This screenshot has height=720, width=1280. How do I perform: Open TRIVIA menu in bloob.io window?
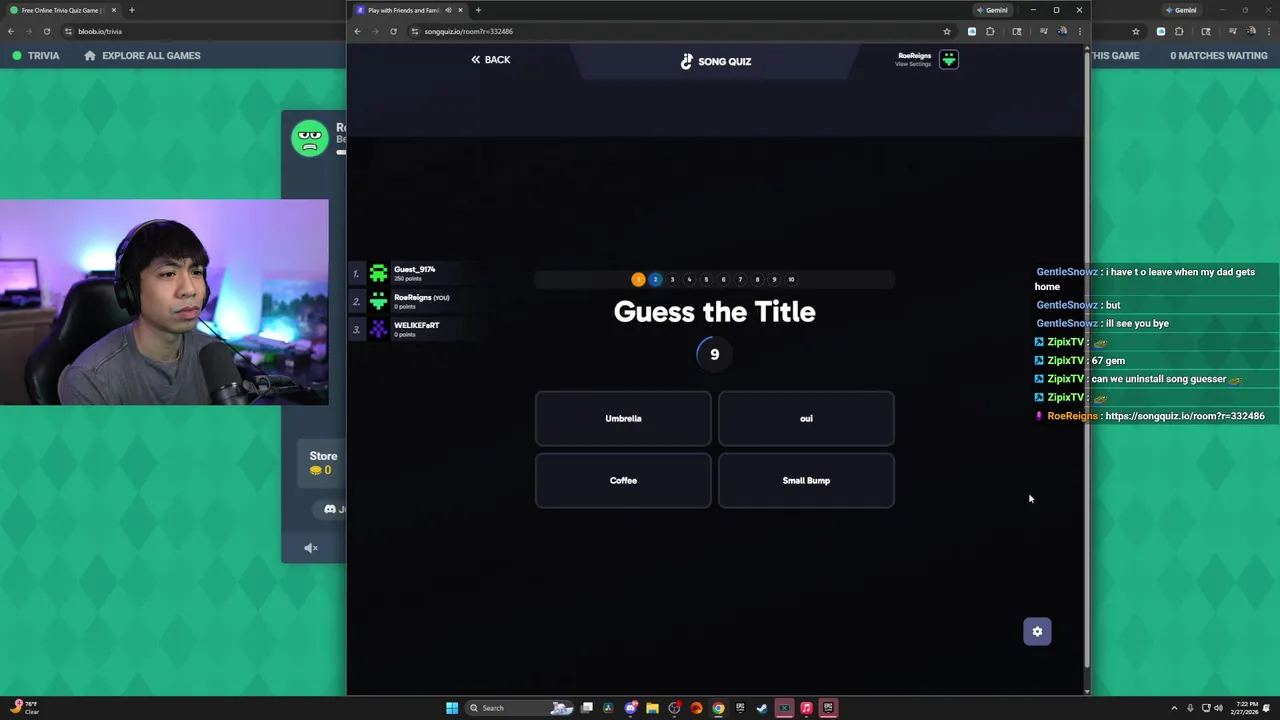coord(36,55)
